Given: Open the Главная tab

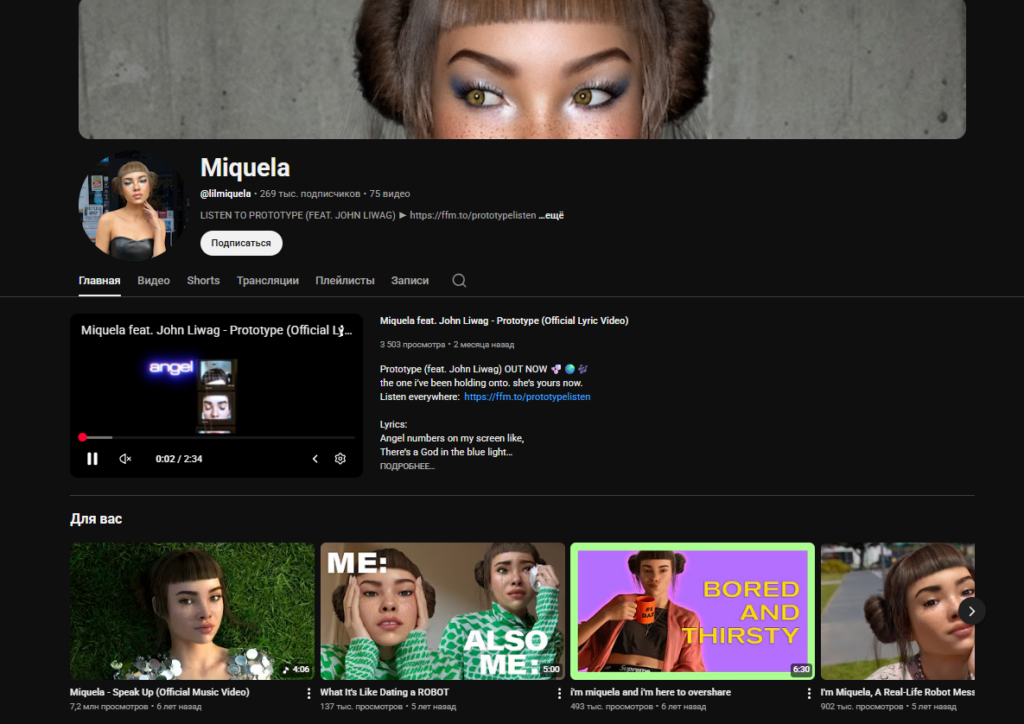Looking at the screenshot, I should tap(99, 281).
